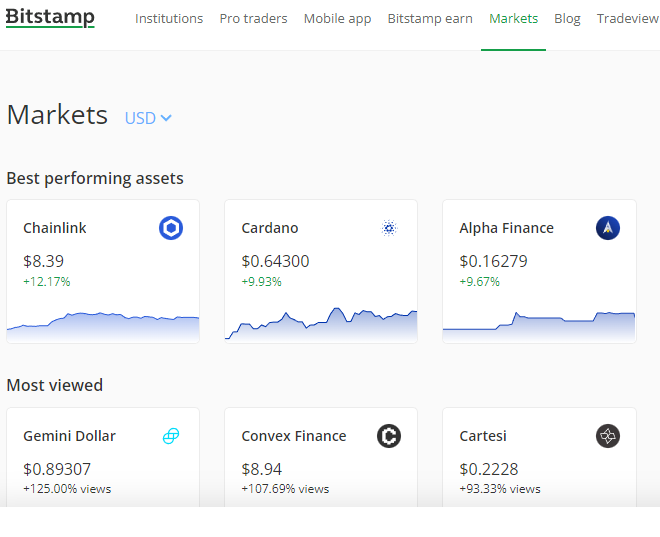Click the Alpha Finance coin icon
The image size is (660, 537).
coord(608,228)
